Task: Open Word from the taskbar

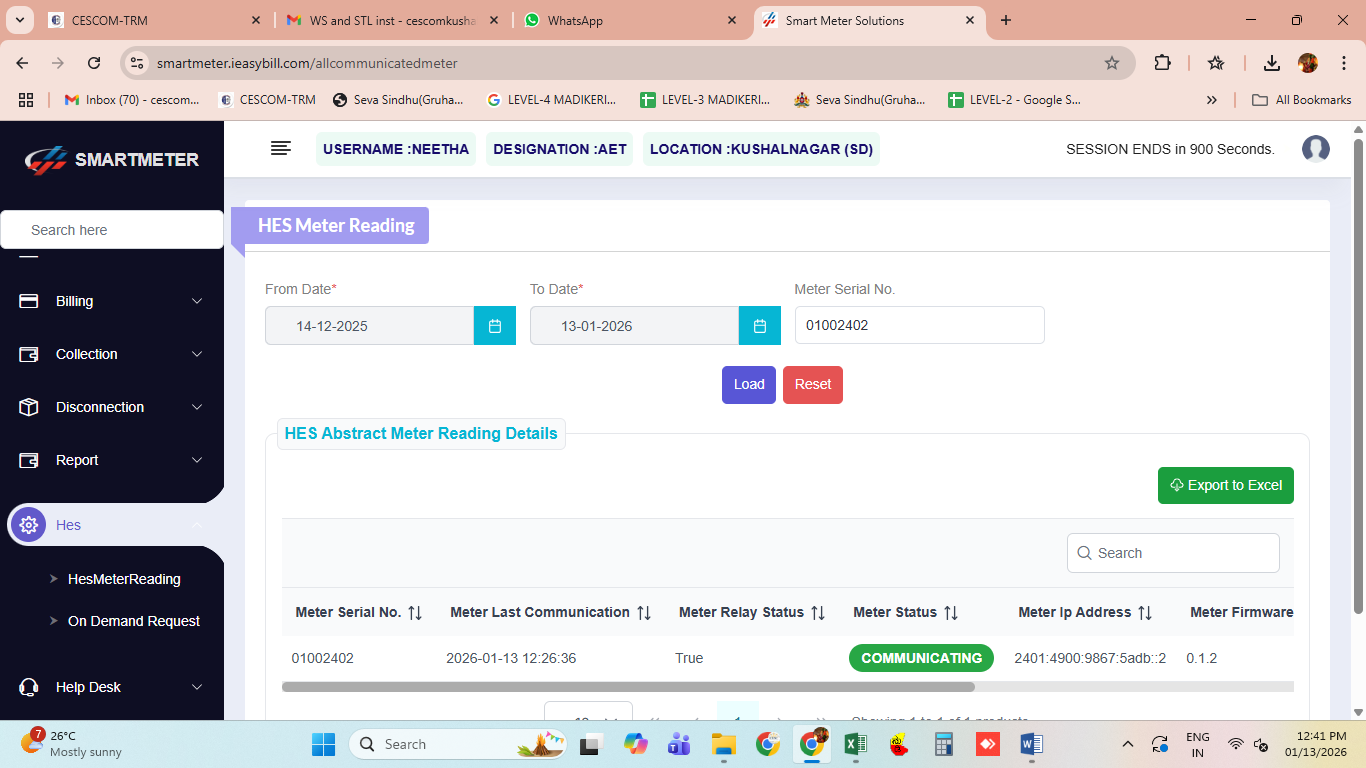Action: click(1031, 744)
